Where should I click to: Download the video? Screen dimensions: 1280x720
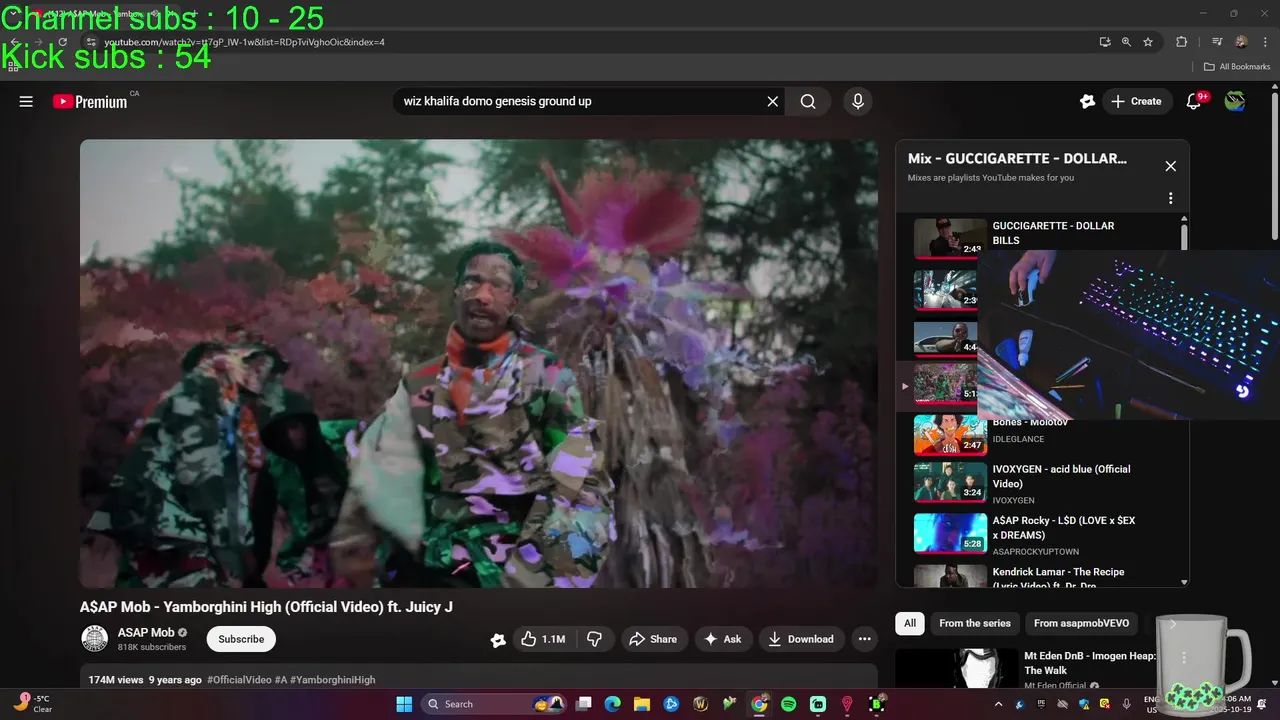pos(800,639)
